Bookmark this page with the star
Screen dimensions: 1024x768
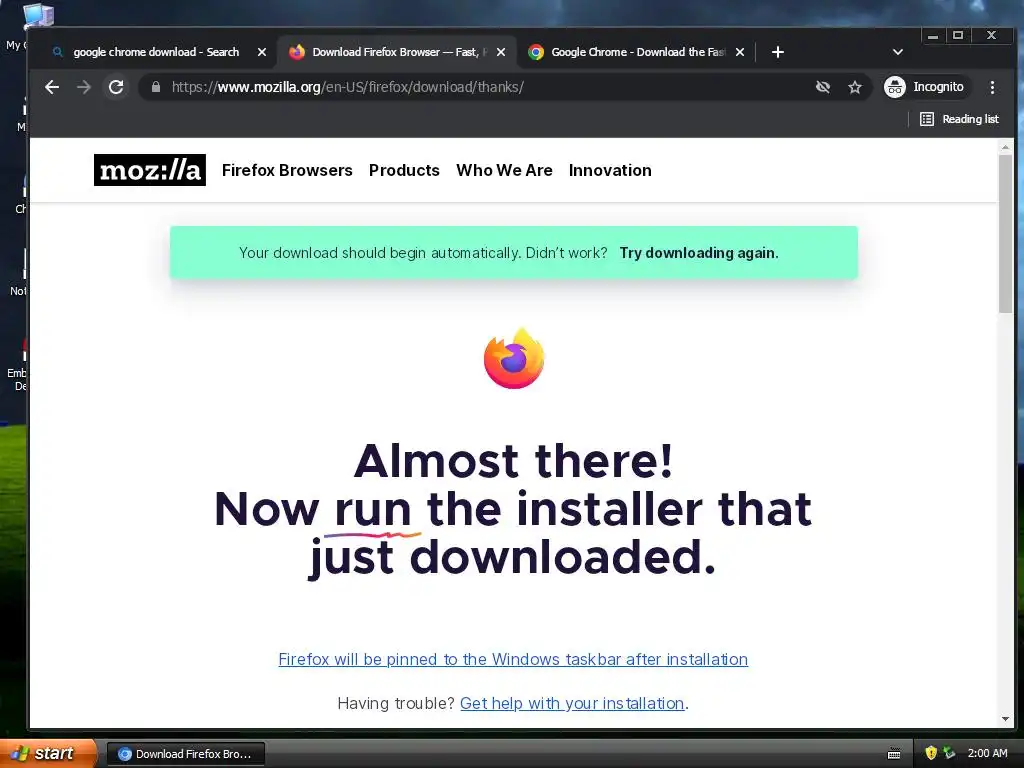click(x=855, y=87)
